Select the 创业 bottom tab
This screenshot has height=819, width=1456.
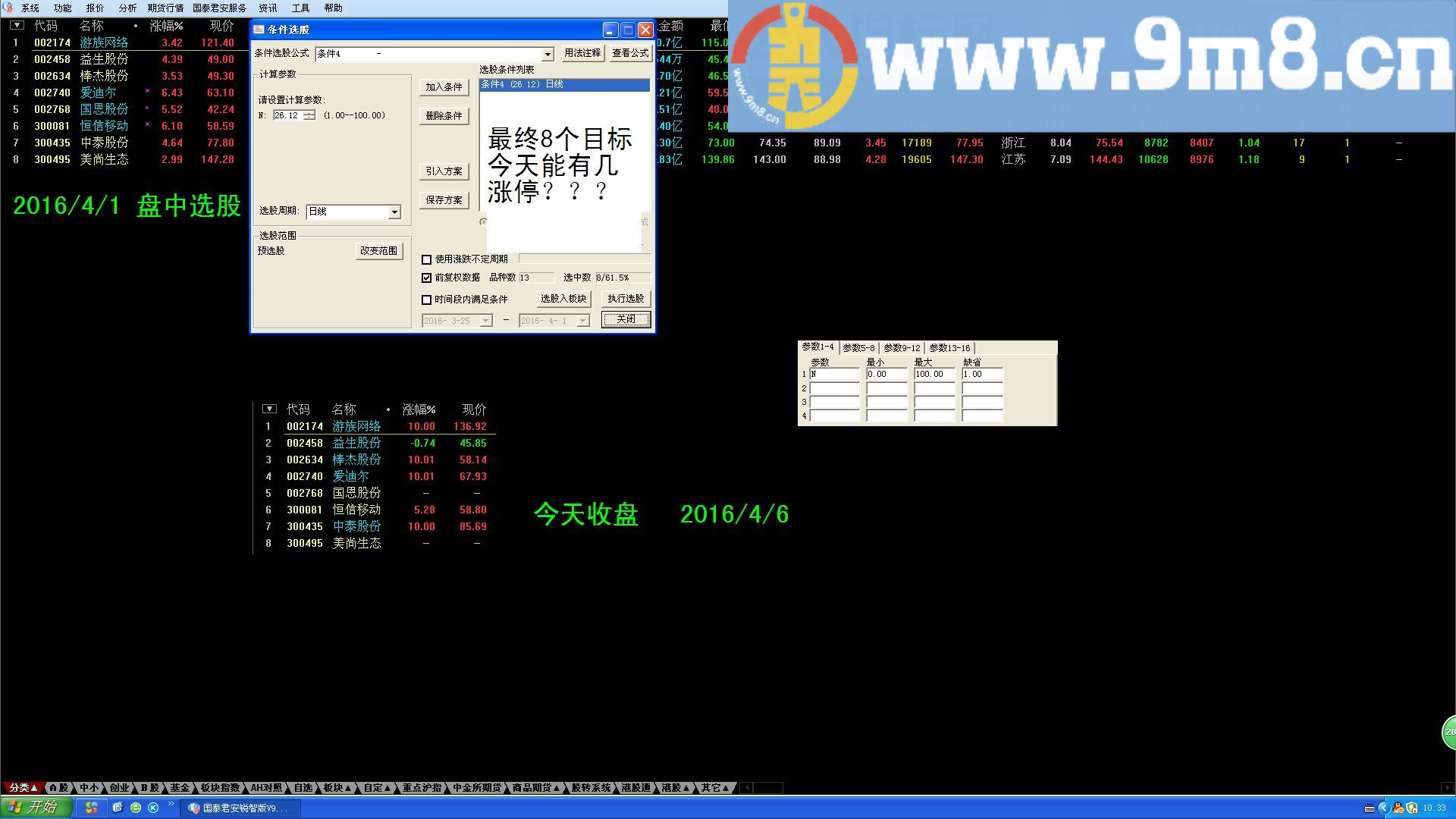(119, 788)
